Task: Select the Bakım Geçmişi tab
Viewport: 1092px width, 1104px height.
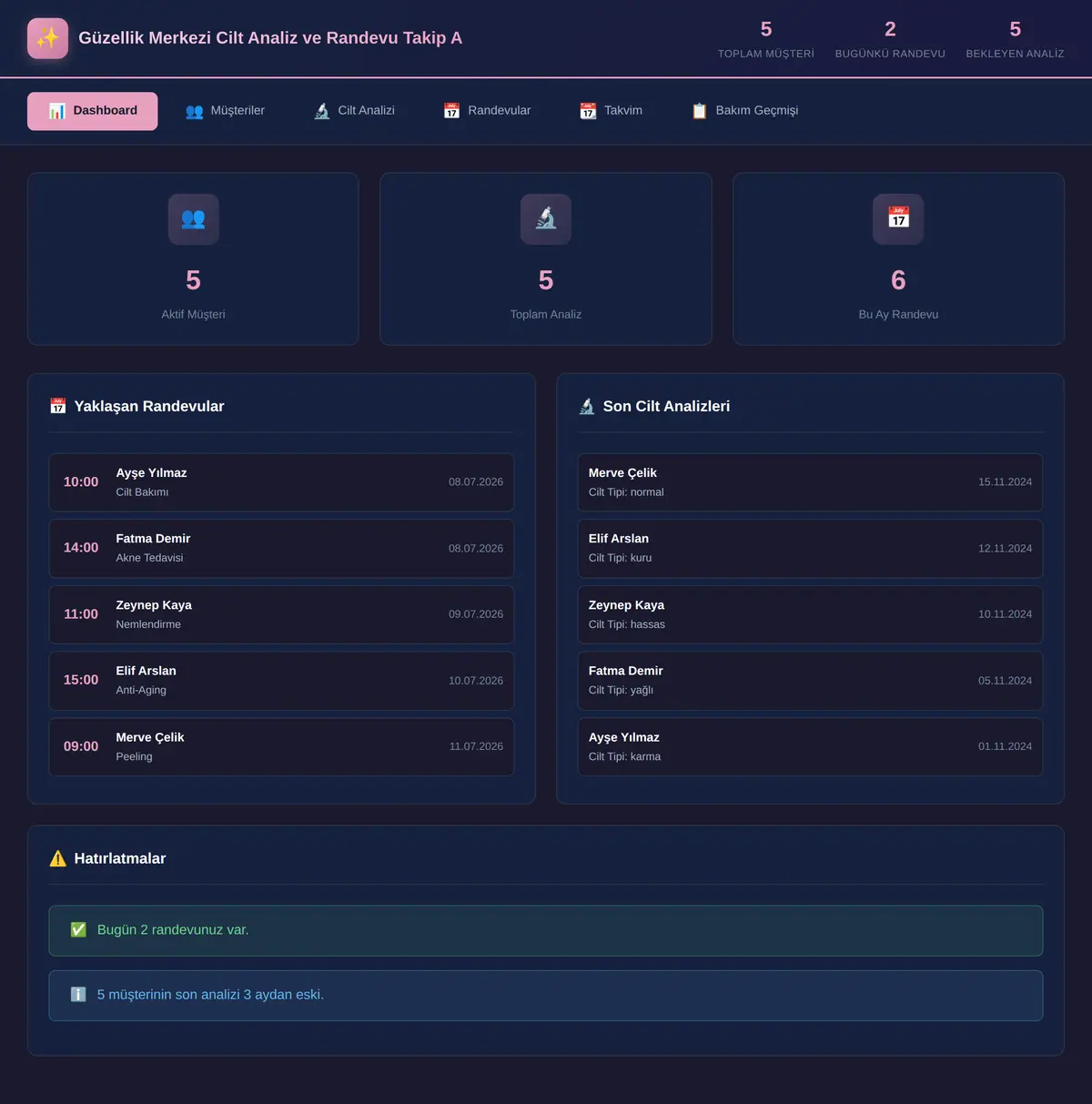Action: (x=744, y=111)
